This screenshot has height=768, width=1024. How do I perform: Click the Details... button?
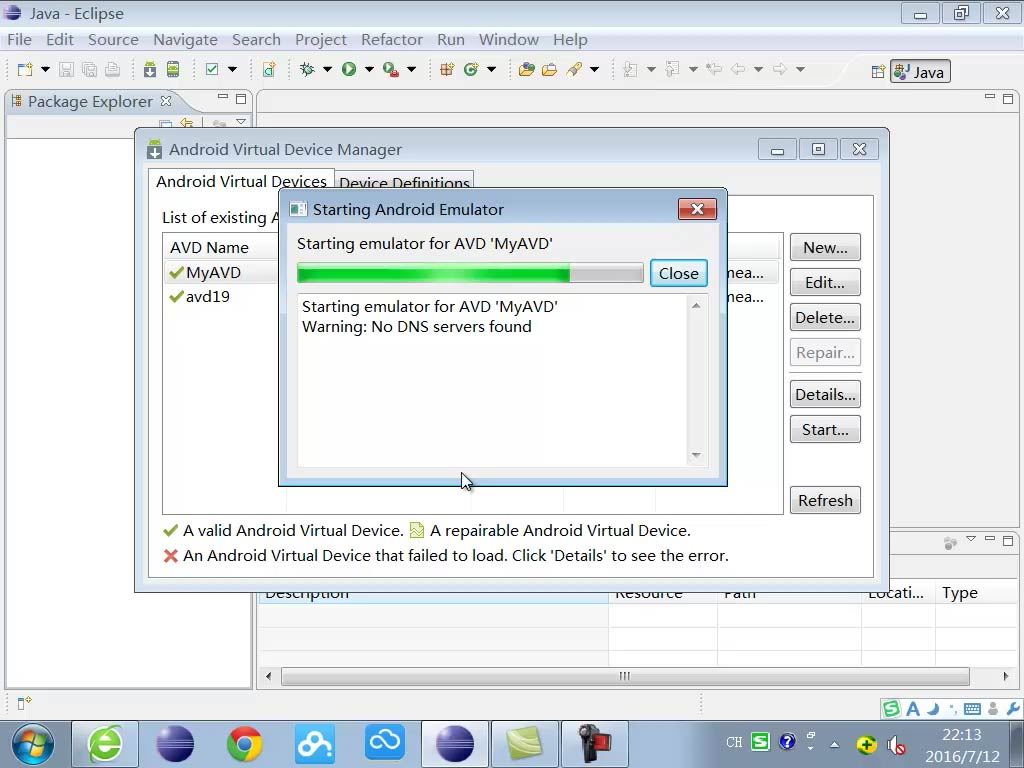pyautogui.click(x=825, y=394)
